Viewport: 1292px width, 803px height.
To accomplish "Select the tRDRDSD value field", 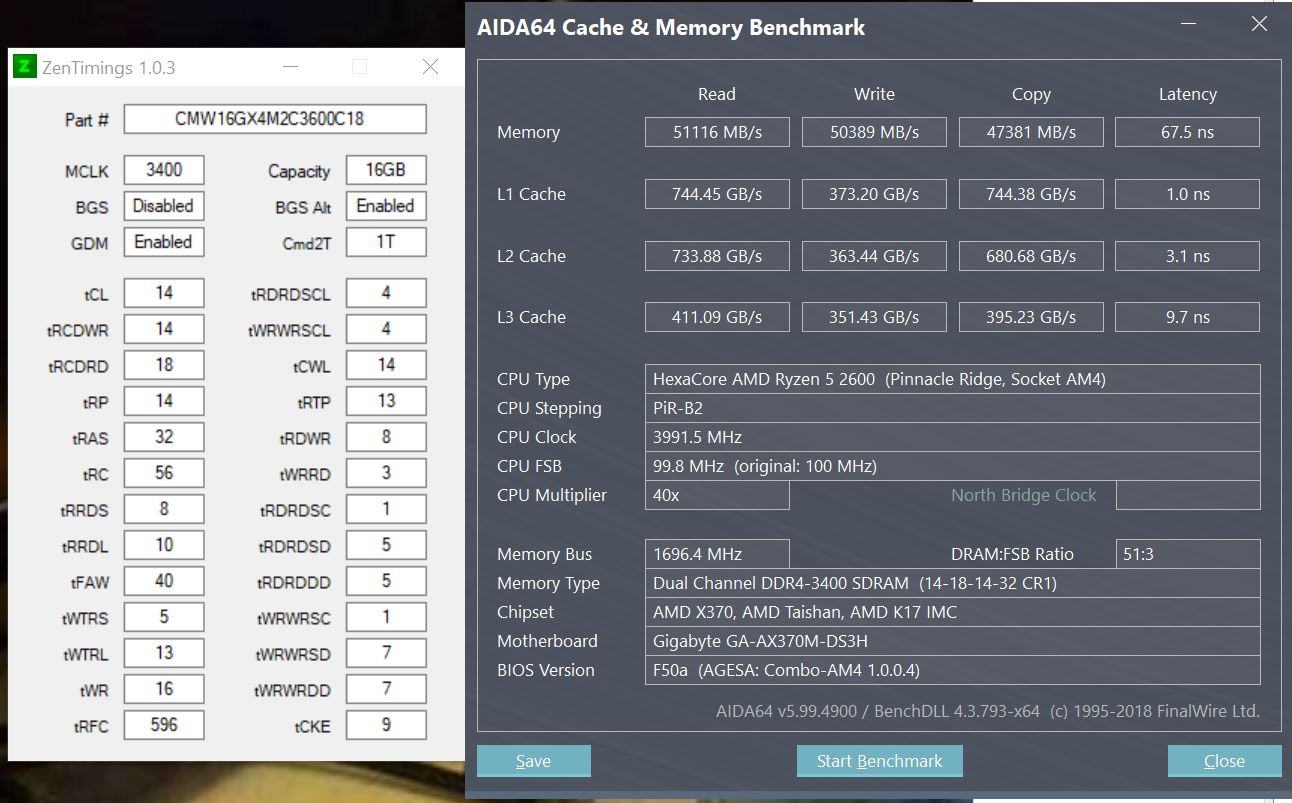I will [x=386, y=545].
